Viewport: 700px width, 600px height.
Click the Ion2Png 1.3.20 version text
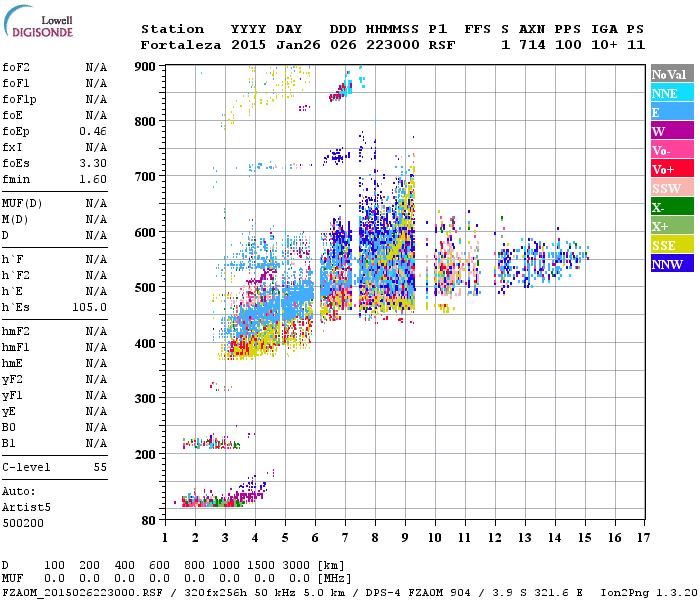(x=649, y=592)
